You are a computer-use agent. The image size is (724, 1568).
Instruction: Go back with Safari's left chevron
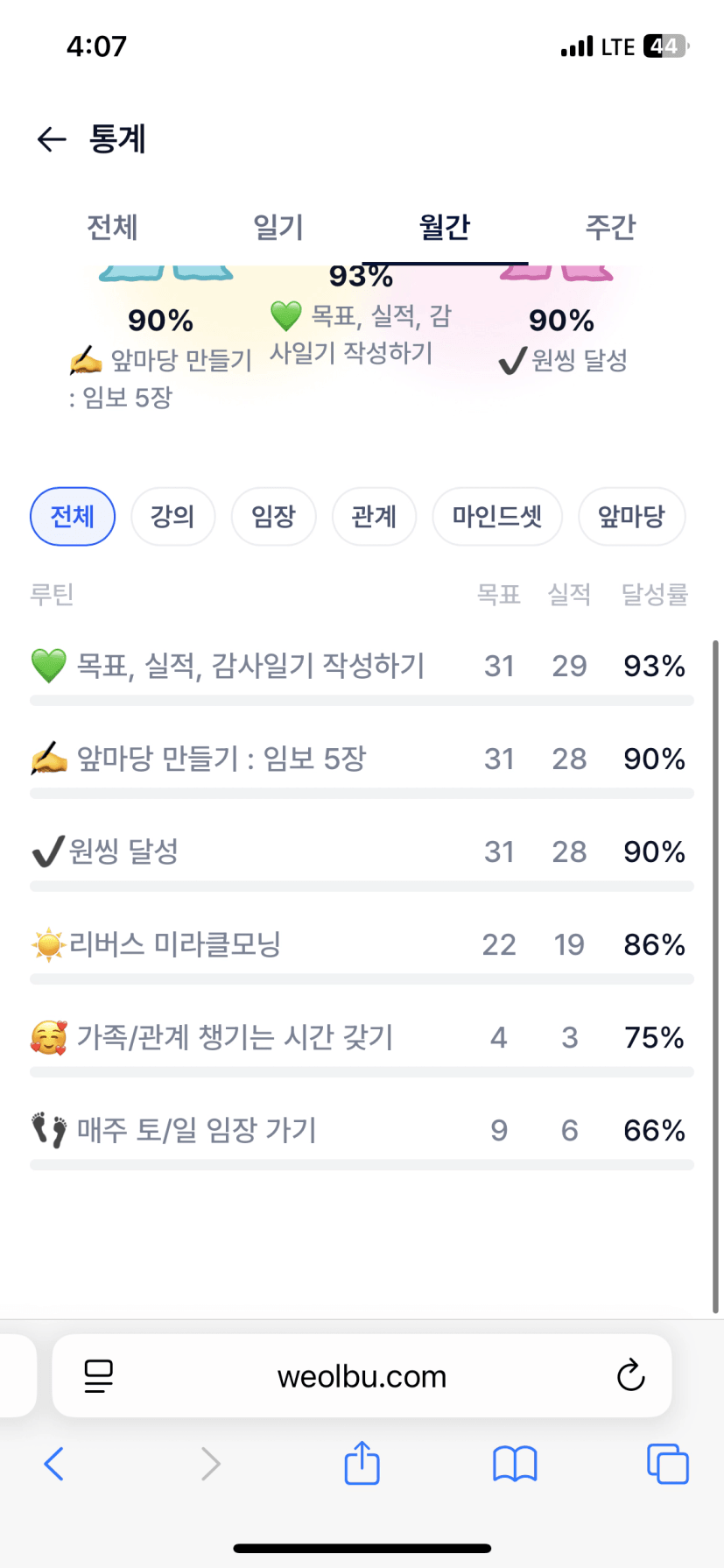coord(54,1464)
